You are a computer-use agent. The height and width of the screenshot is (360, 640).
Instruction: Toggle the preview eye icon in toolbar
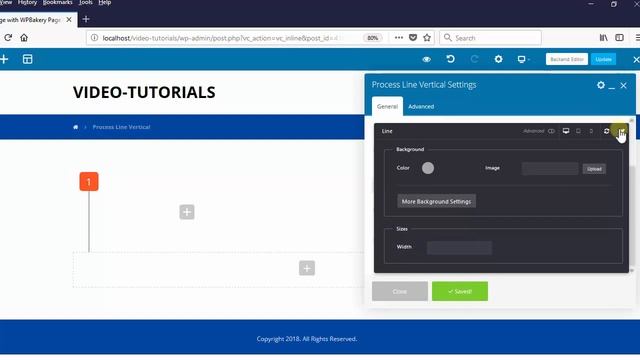(427, 60)
